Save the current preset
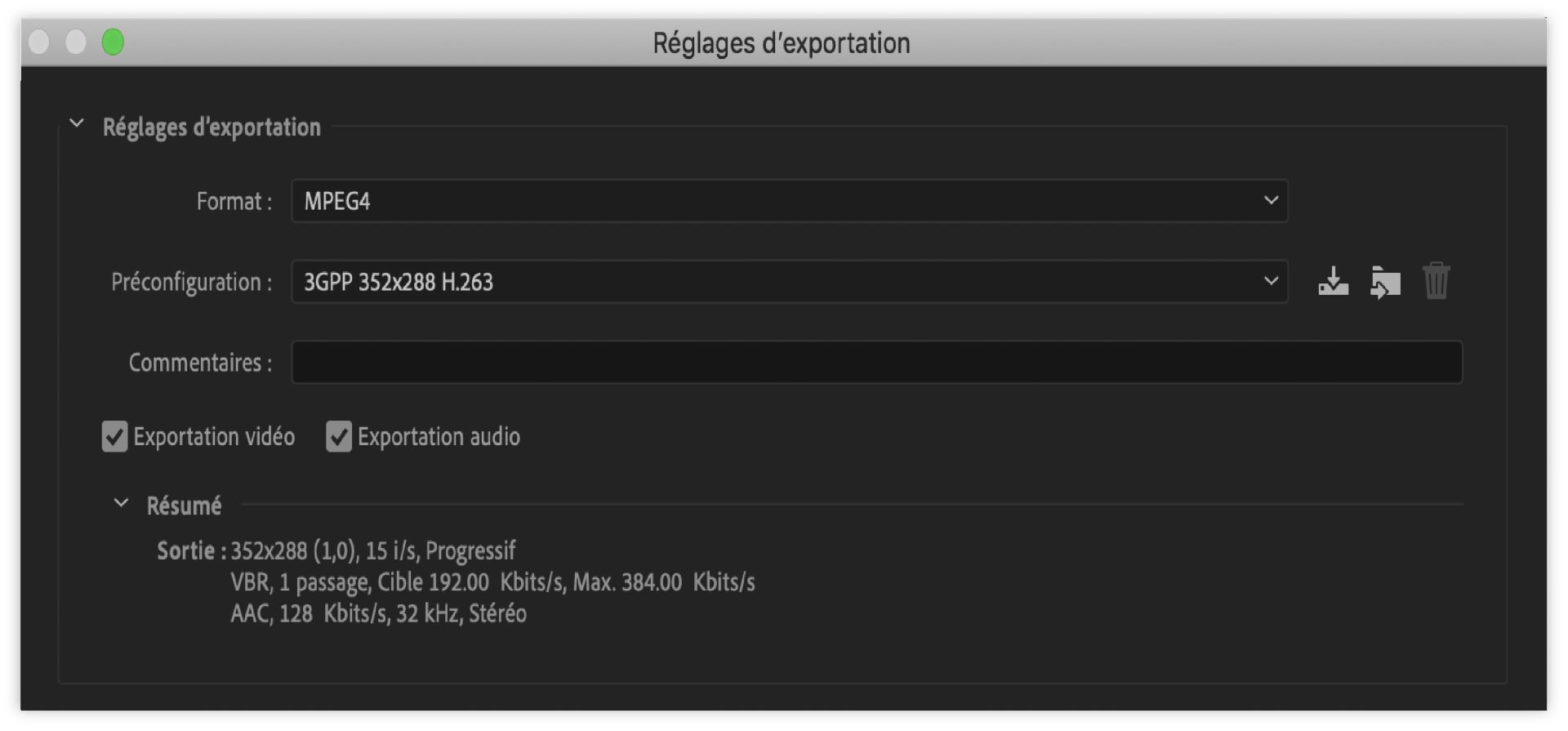 point(1333,282)
